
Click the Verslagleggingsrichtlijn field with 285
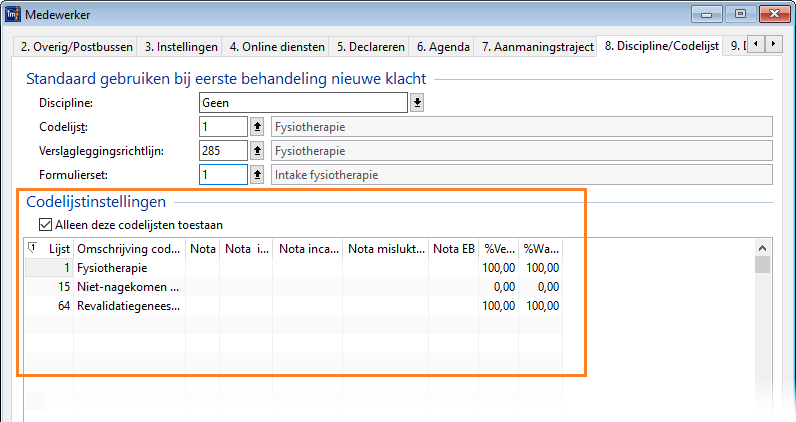tap(223, 151)
